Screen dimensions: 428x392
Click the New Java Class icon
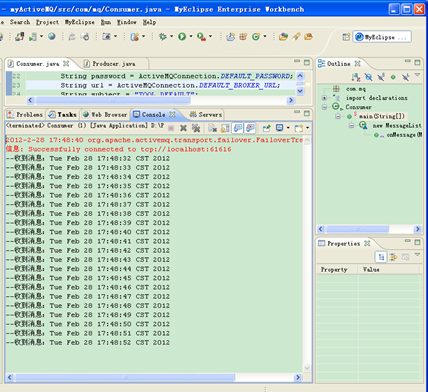[256, 37]
